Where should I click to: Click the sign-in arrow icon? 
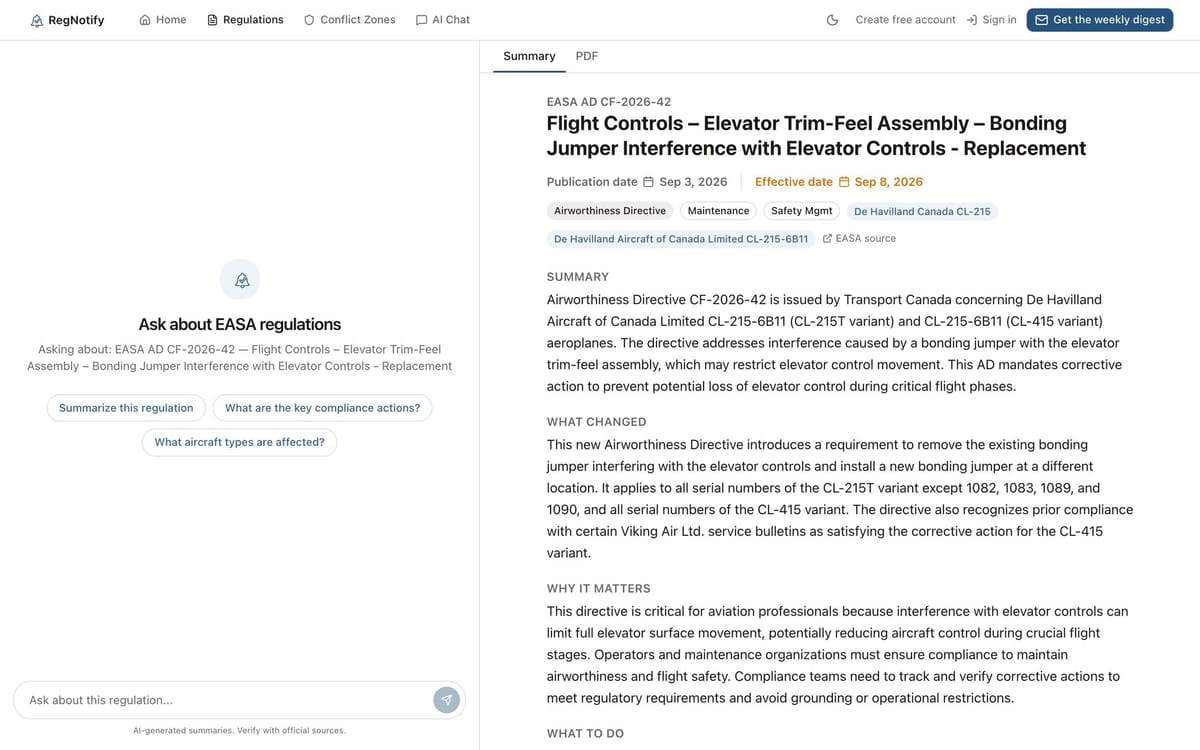pos(971,20)
